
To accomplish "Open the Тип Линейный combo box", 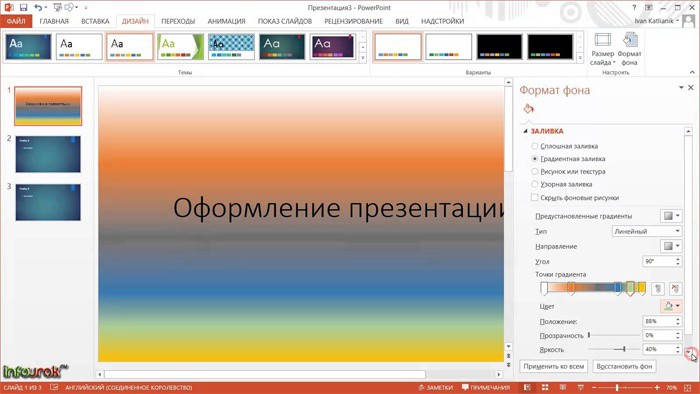I will point(646,231).
